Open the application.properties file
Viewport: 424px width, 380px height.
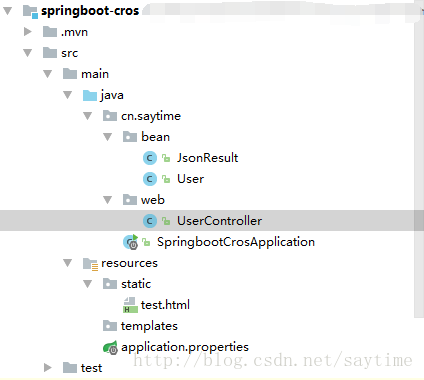185,348
